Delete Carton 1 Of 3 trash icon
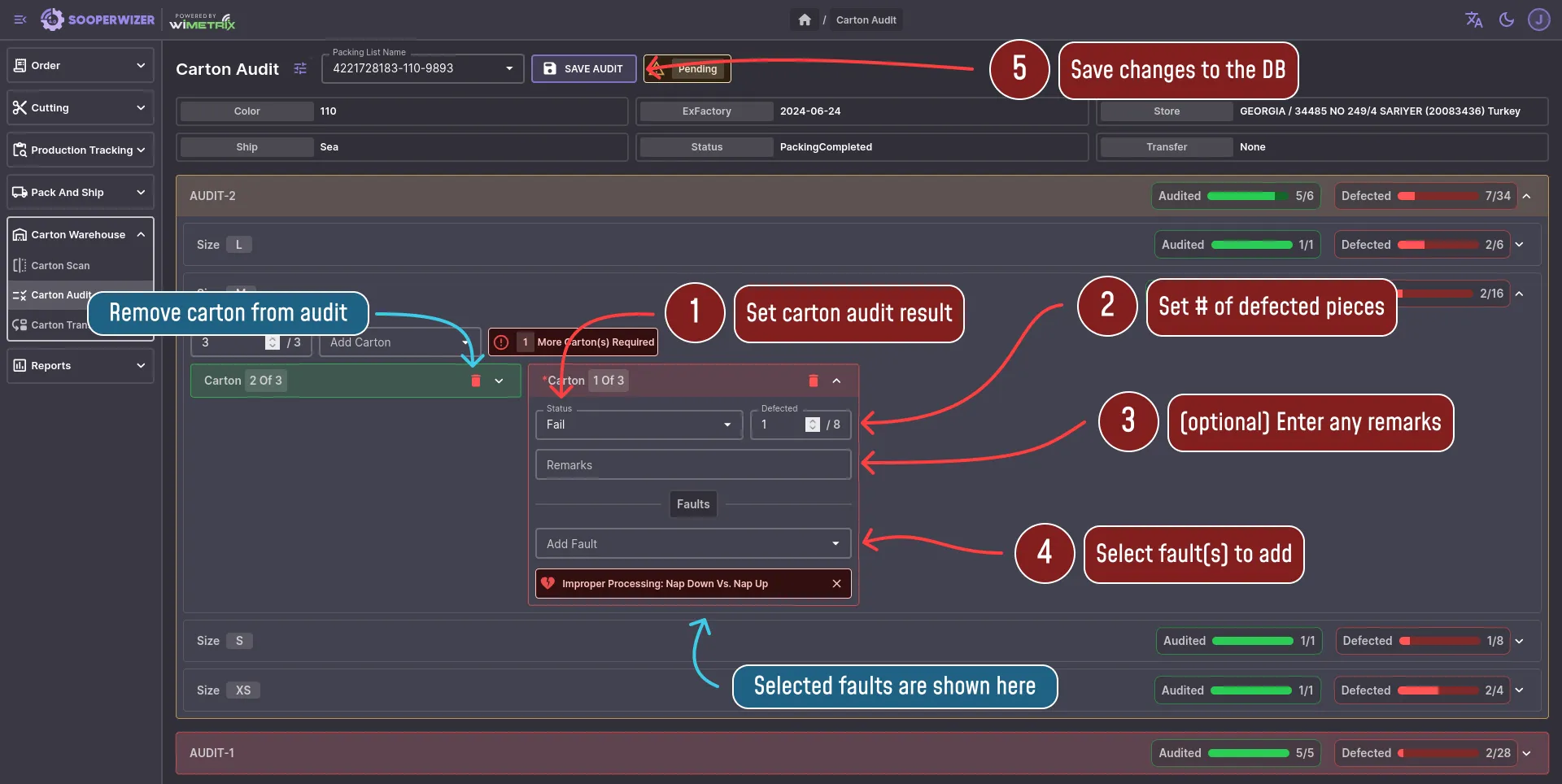This screenshot has width=1562, height=784. (813, 381)
